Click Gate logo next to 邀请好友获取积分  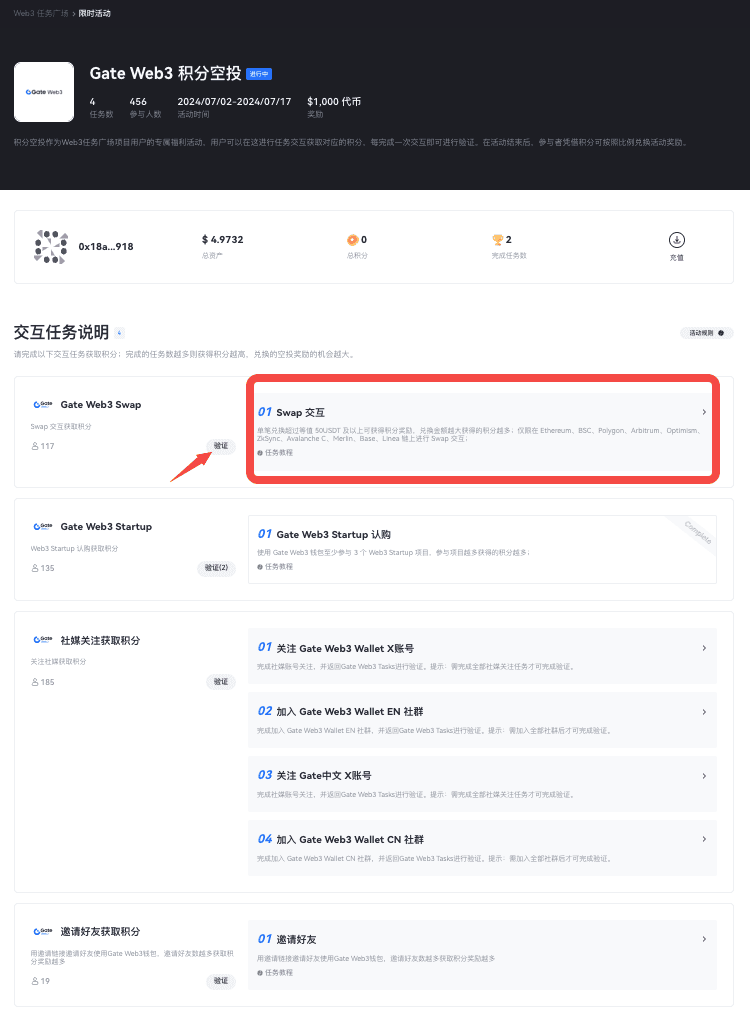click(42, 931)
